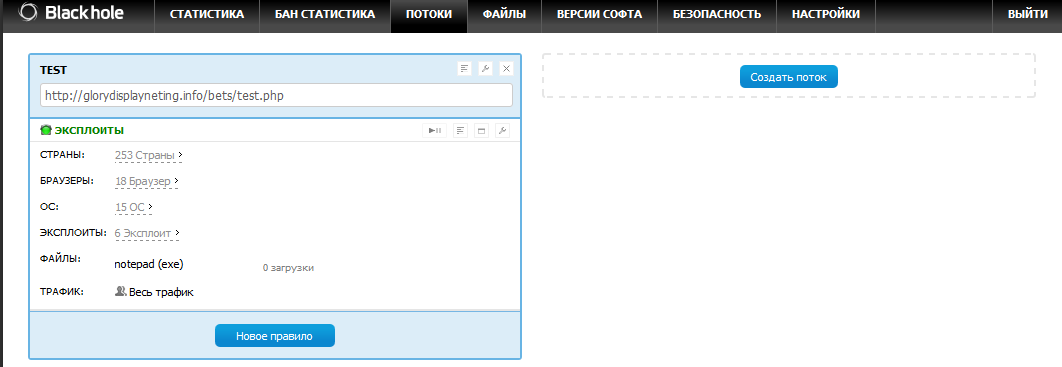The width and height of the screenshot is (1062, 367).
Task: Delete the TEST thread with X icon
Action: click(x=506, y=68)
